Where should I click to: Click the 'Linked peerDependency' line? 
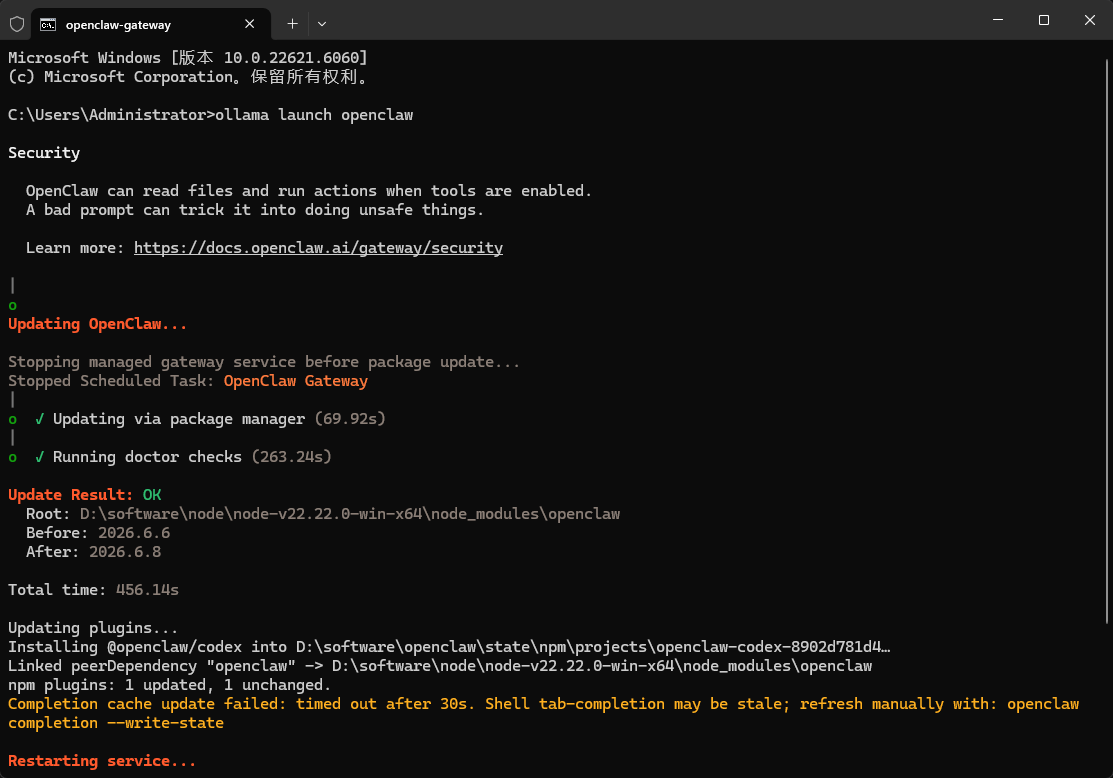(x=439, y=667)
